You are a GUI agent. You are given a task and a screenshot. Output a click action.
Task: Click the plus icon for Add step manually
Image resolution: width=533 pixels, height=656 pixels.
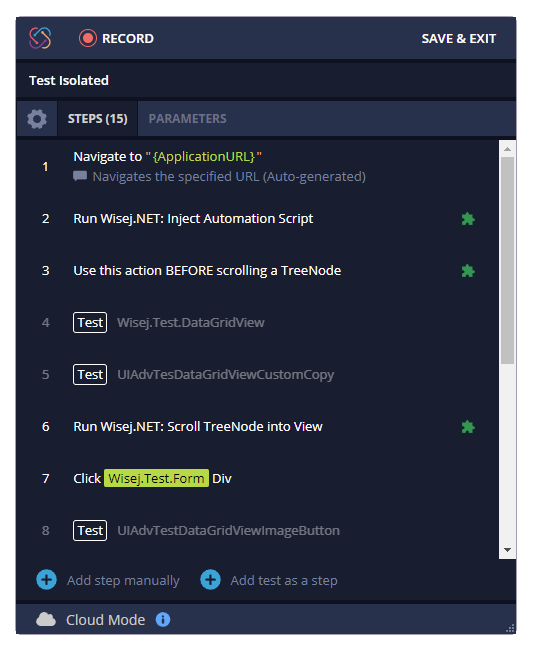point(46,580)
